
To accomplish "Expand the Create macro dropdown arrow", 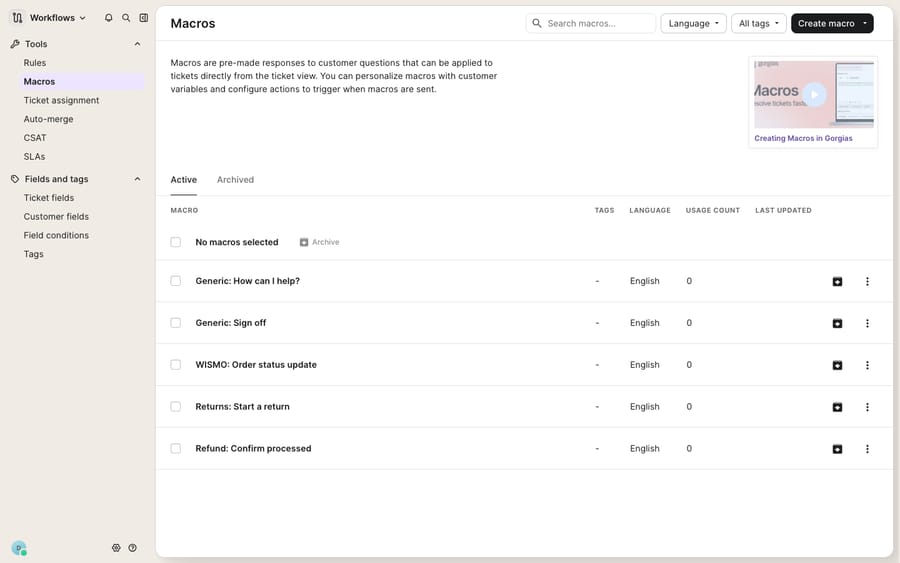I will 864,24.
